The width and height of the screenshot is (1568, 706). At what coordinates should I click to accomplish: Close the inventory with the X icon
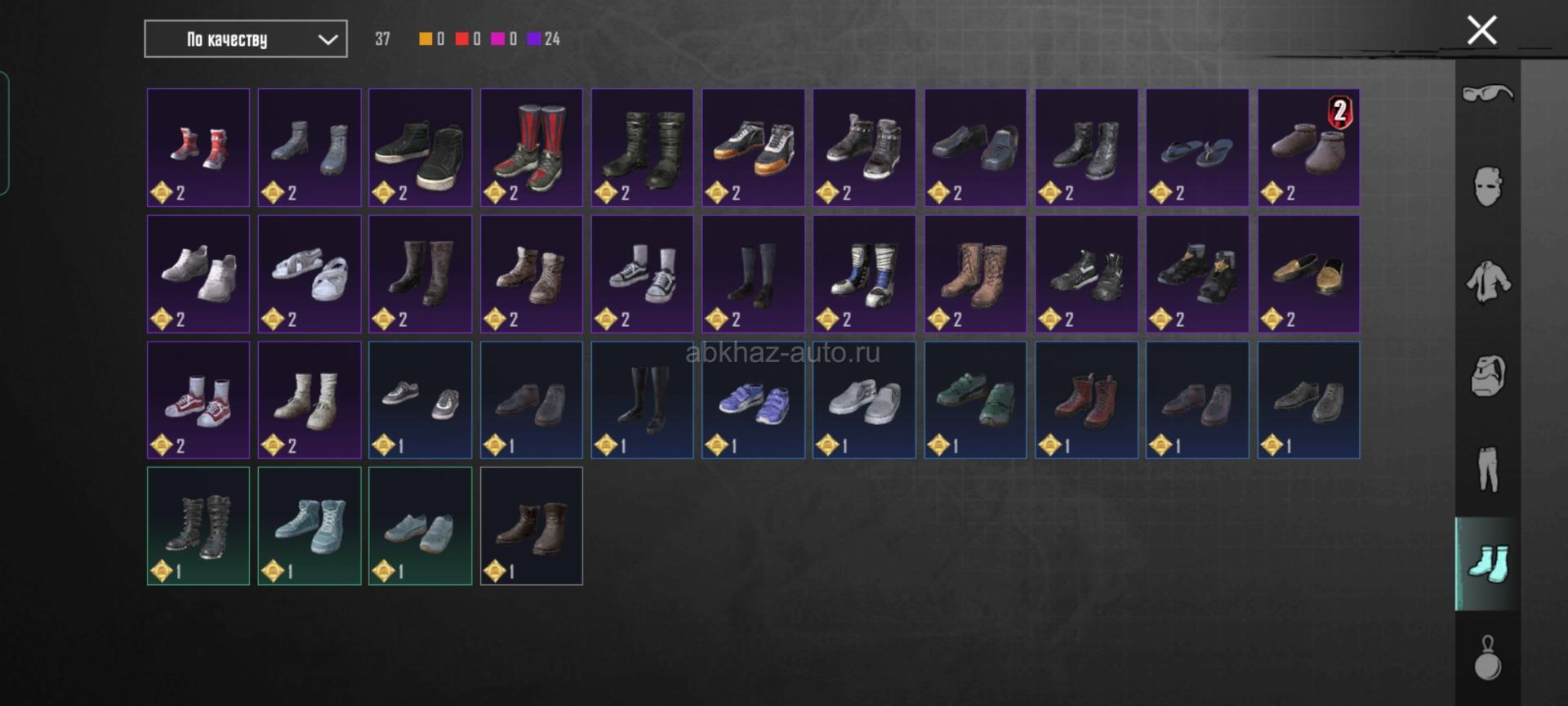pyautogui.click(x=1481, y=30)
